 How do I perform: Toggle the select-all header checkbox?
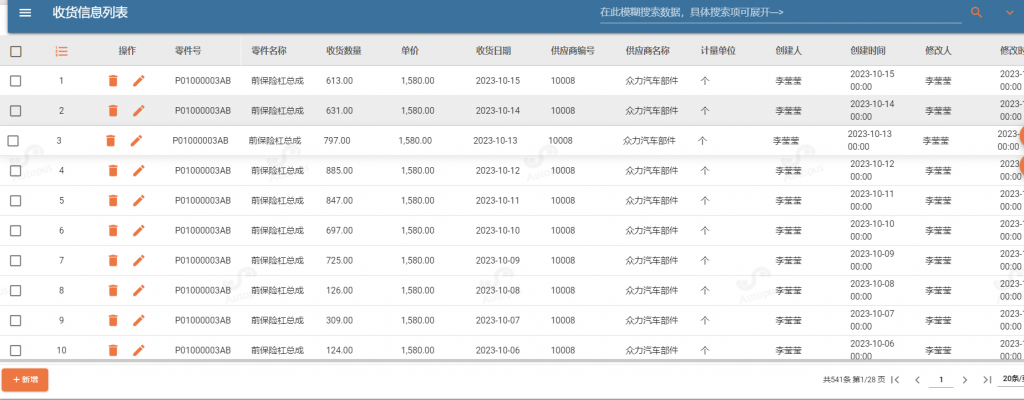(x=16, y=51)
